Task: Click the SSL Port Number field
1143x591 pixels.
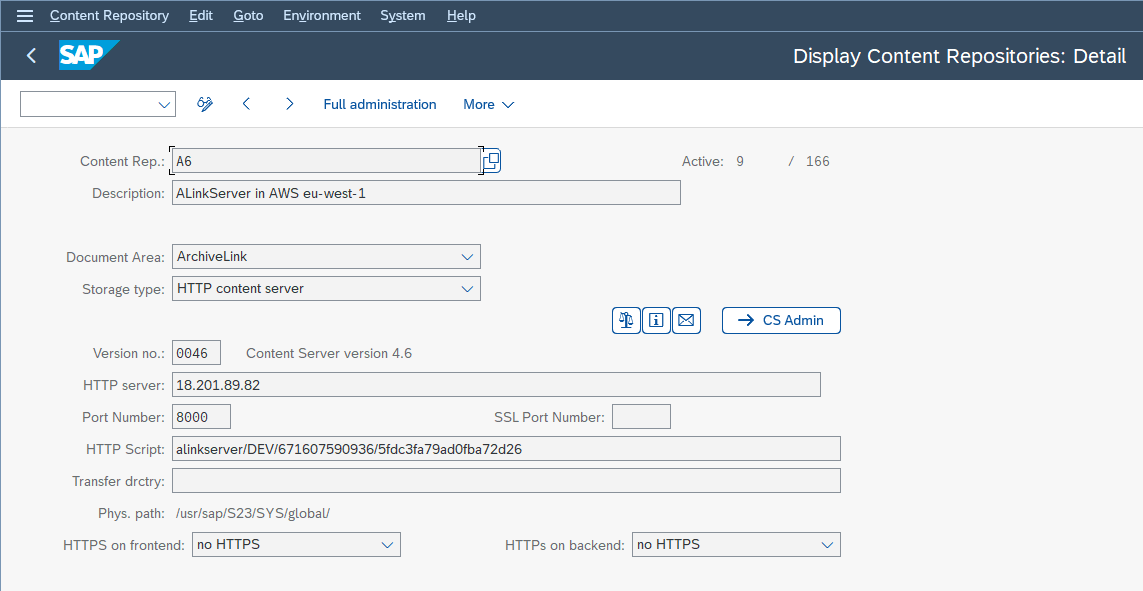Action: [x=641, y=417]
